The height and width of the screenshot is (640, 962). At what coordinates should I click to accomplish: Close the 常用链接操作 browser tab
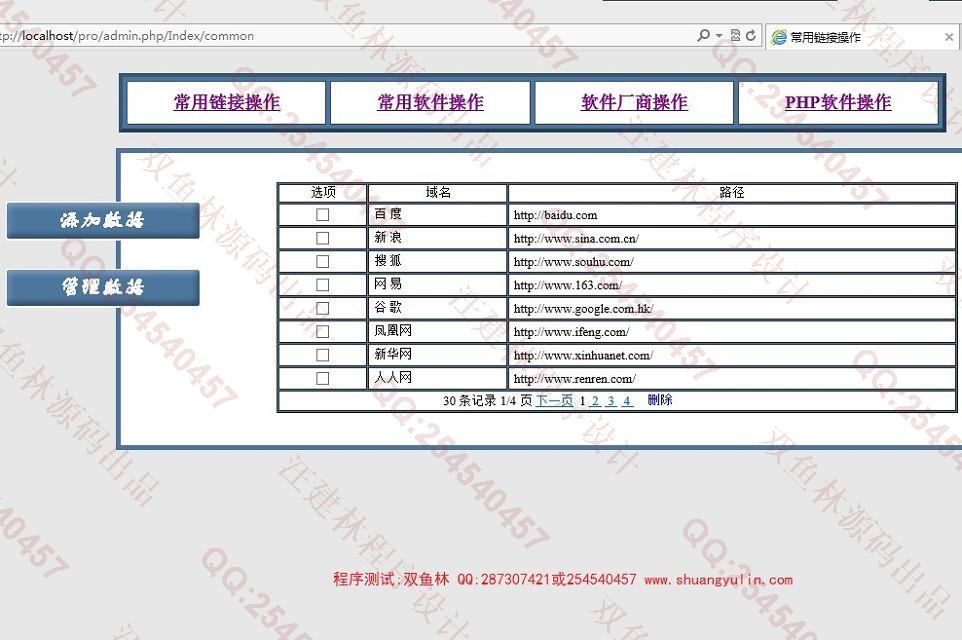coord(949,37)
